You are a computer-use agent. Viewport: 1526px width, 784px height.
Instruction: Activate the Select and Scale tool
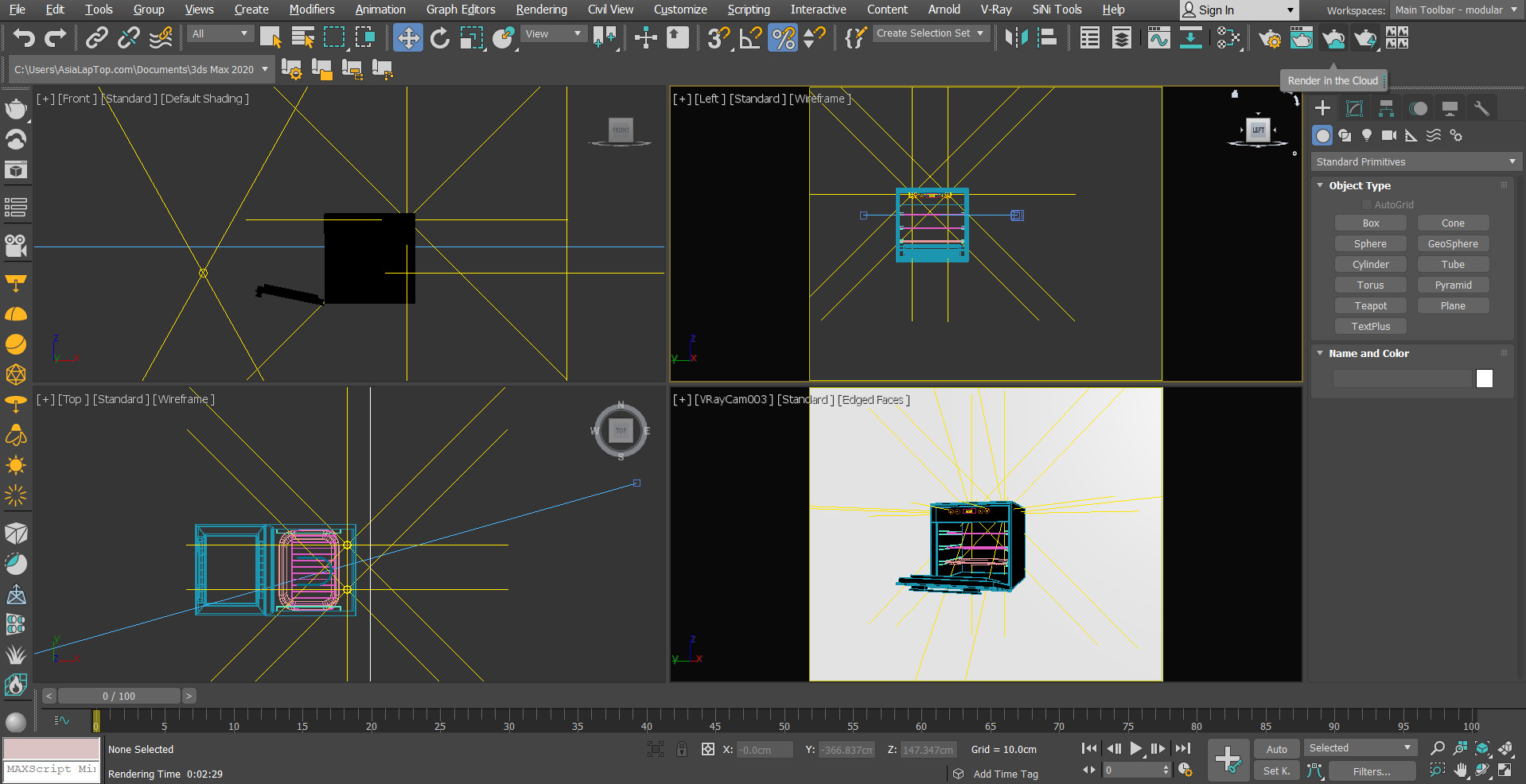click(x=472, y=37)
